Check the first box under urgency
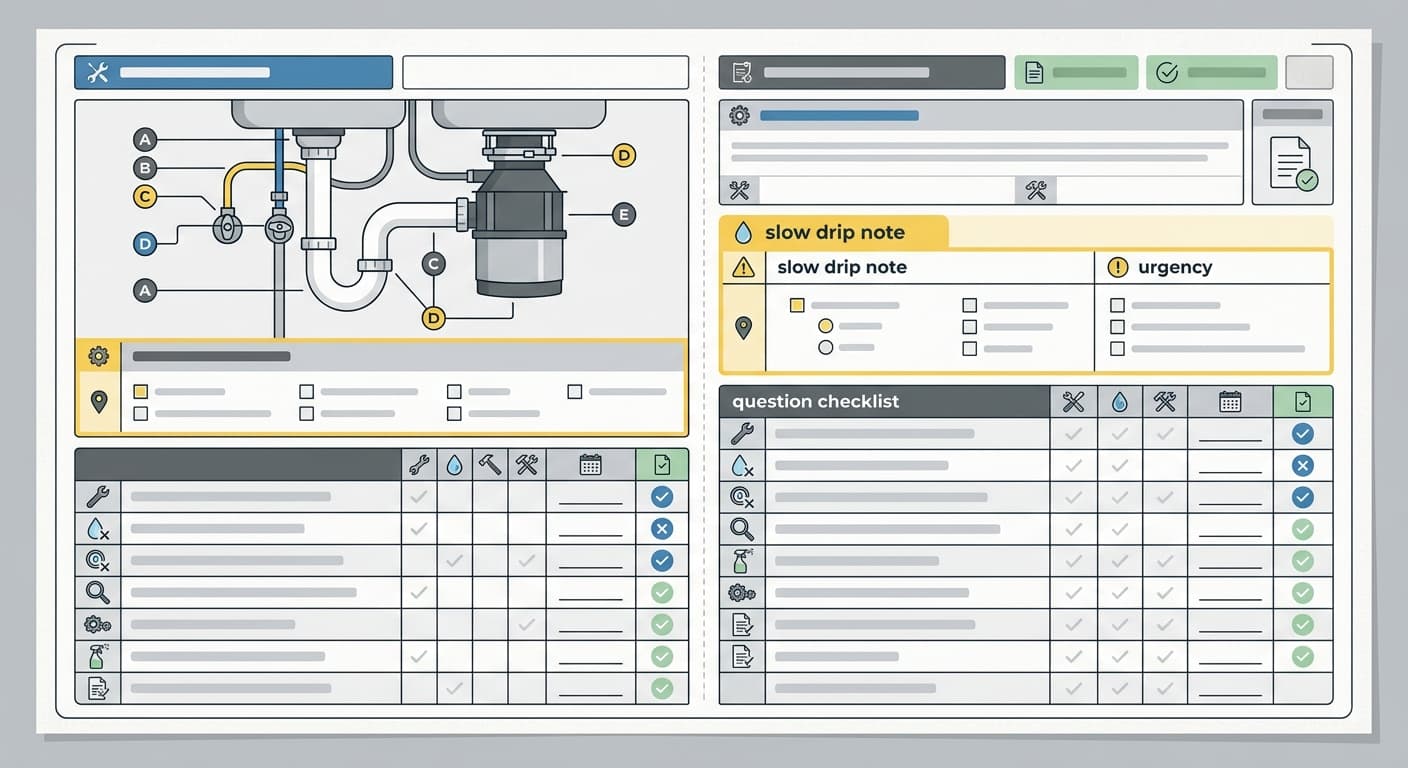1408x768 pixels. pyautogui.click(x=1117, y=305)
